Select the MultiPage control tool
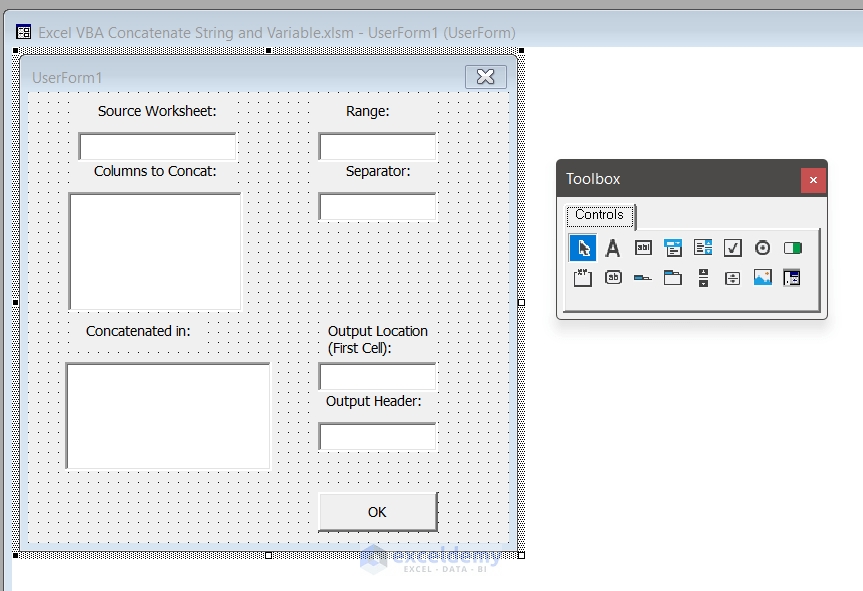Image resolution: width=863 pixels, height=591 pixels. [673, 277]
